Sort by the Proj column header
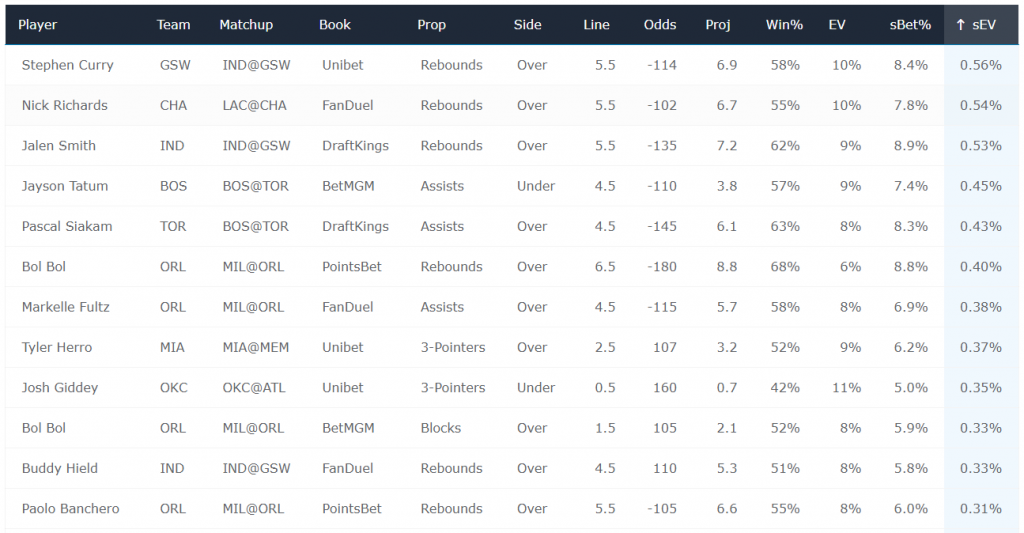This screenshot has height=533, width=1024. 718,25
